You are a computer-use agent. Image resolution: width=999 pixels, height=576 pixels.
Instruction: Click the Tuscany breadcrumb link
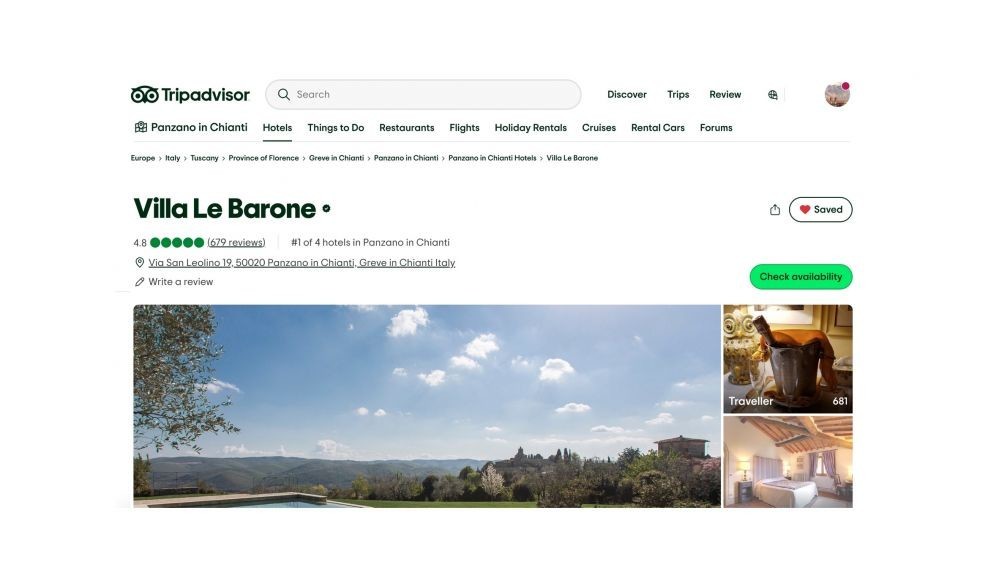204,158
